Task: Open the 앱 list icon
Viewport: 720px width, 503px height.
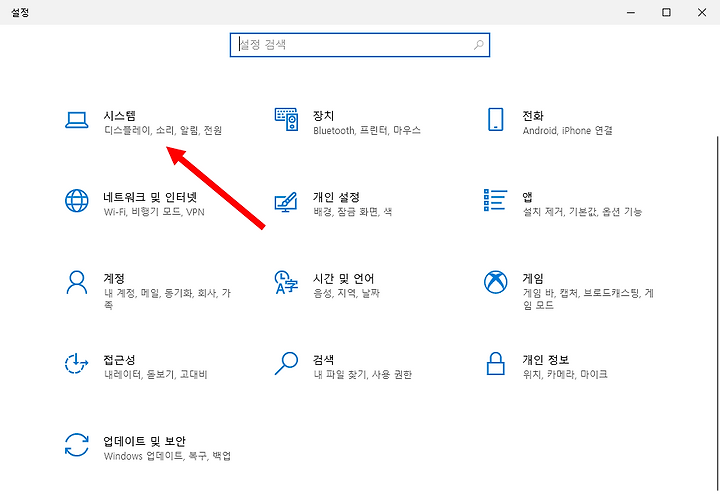Action: 495,200
